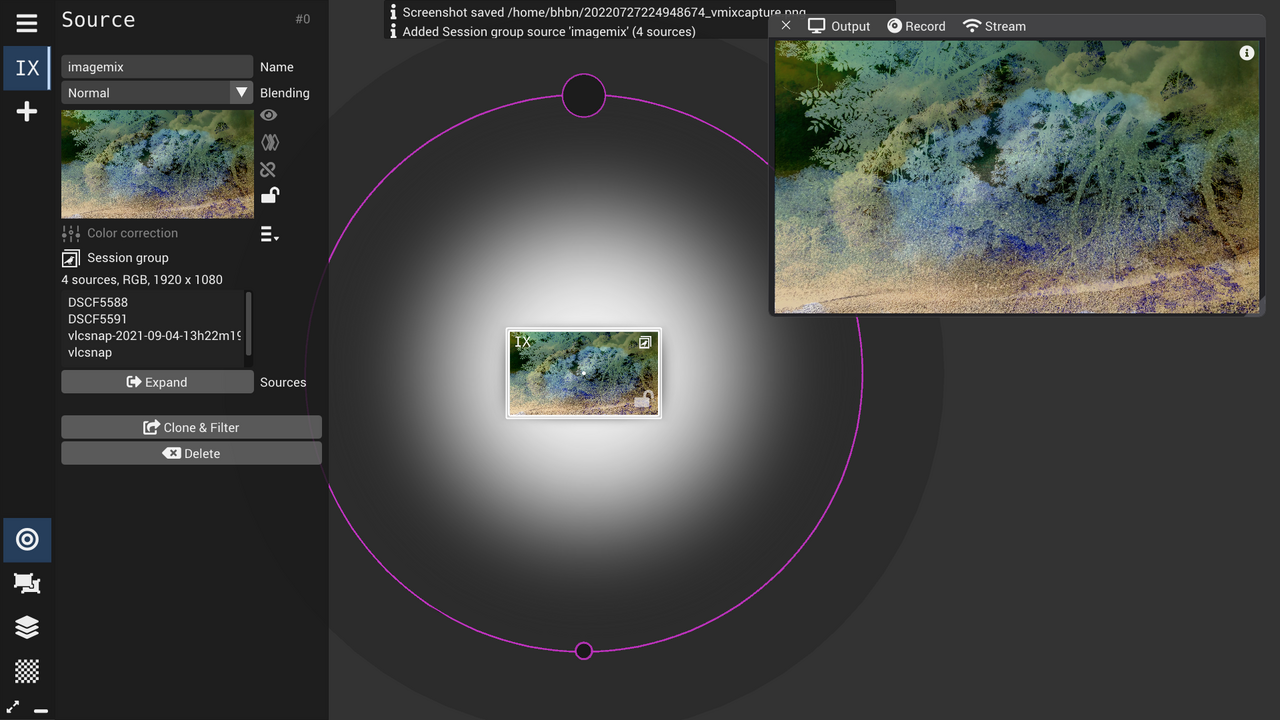This screenshot has width=1280, height=720.
Task: Open the Blending mode dropdown
Action: pyautogui.click(x=157, y=93)
